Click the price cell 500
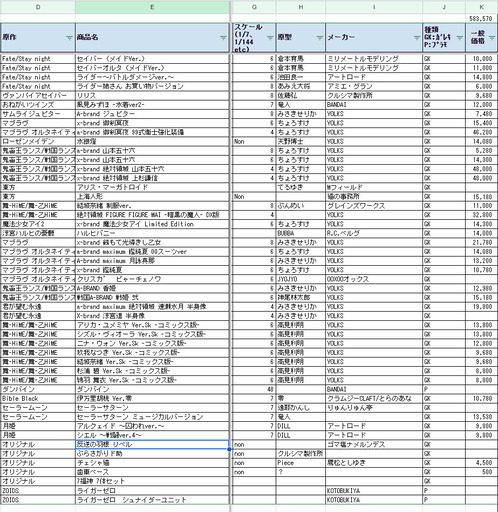The width and height of the screenshot is (498, 512). pos(481,472)
